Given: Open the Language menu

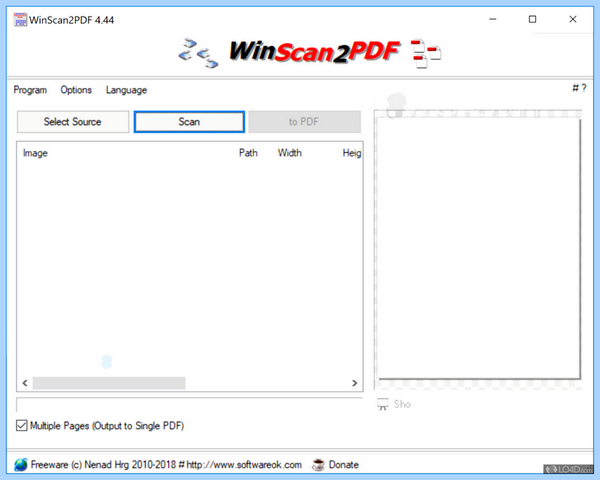Looking at the screenshot, I should click(x=126, y=90).
